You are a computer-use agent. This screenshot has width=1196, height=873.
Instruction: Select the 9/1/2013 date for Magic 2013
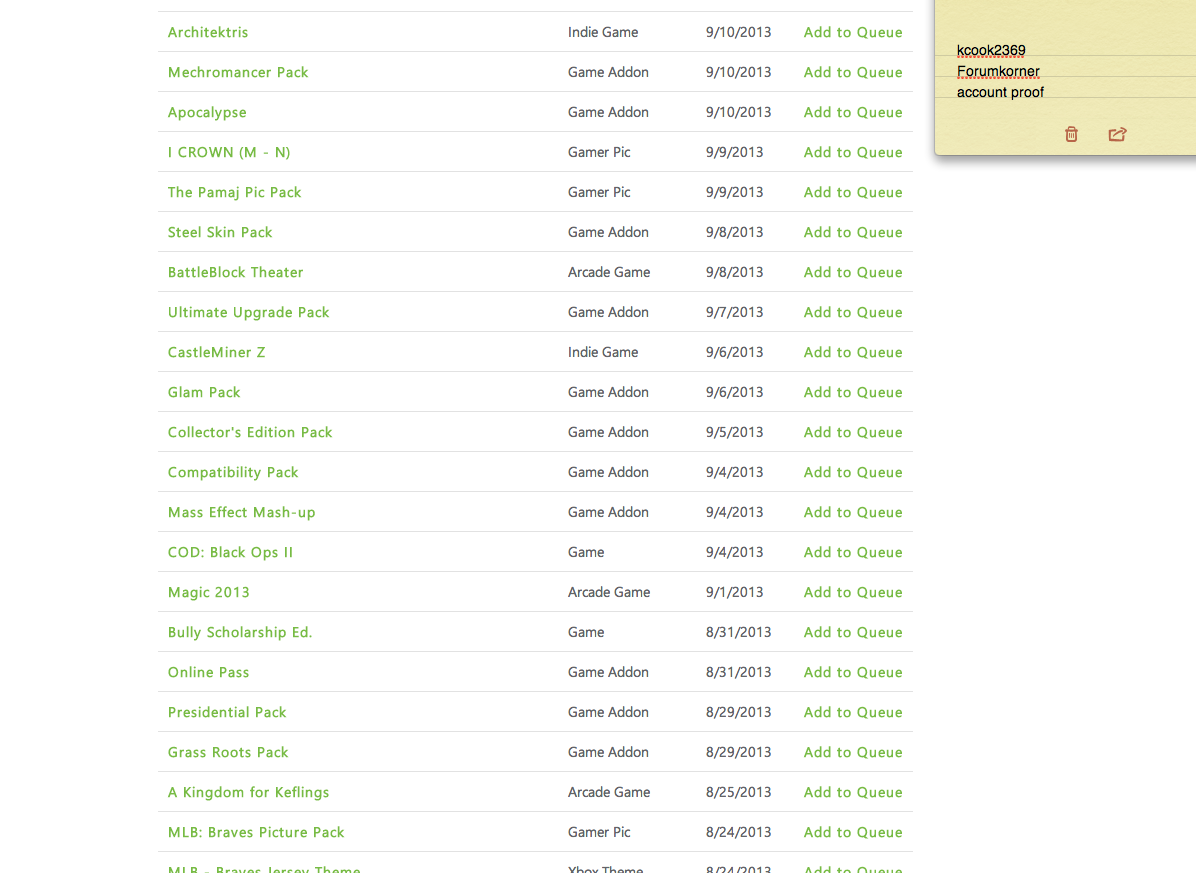point(734,592)
